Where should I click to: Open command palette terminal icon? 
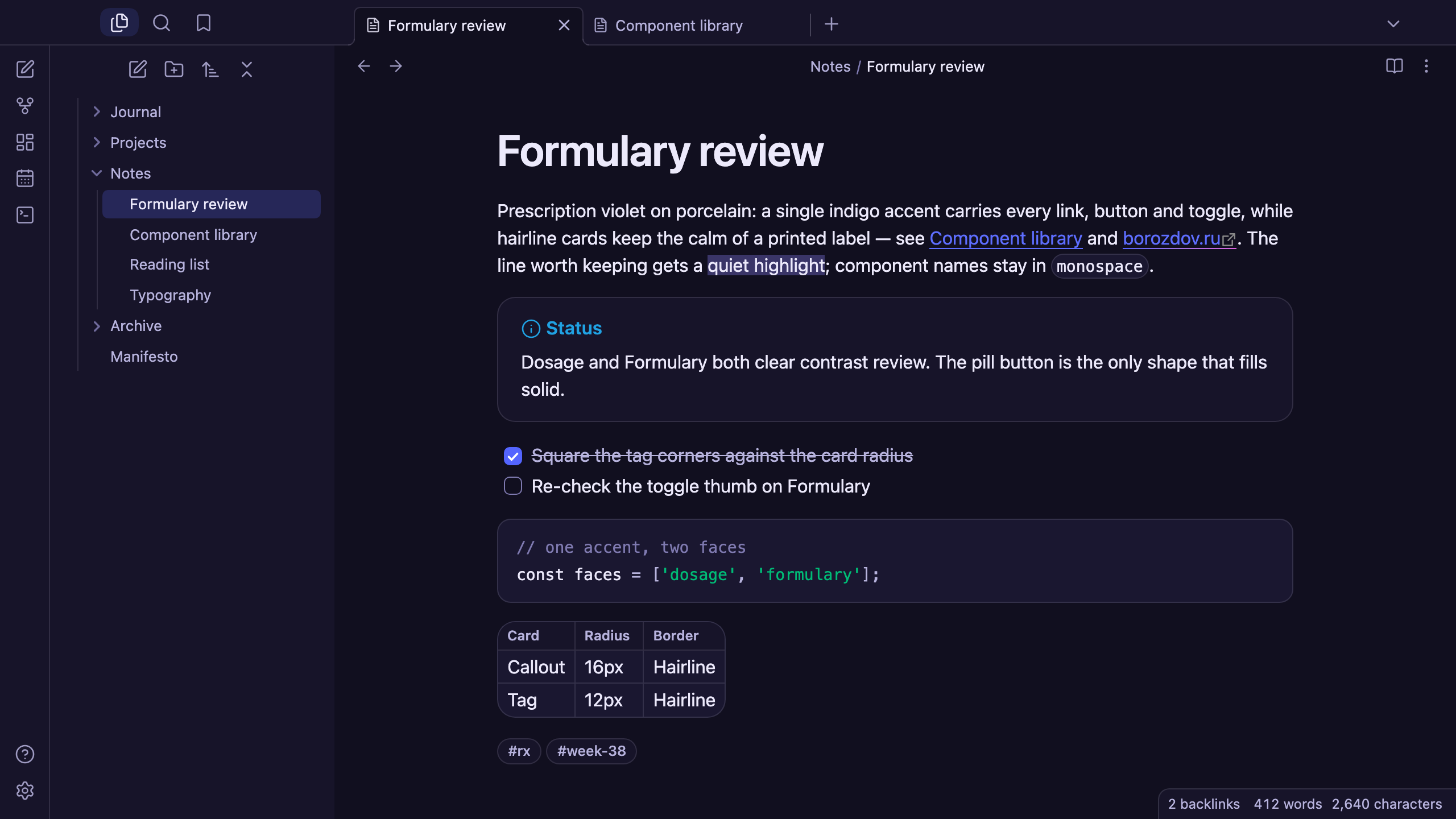tap(25, 215)
